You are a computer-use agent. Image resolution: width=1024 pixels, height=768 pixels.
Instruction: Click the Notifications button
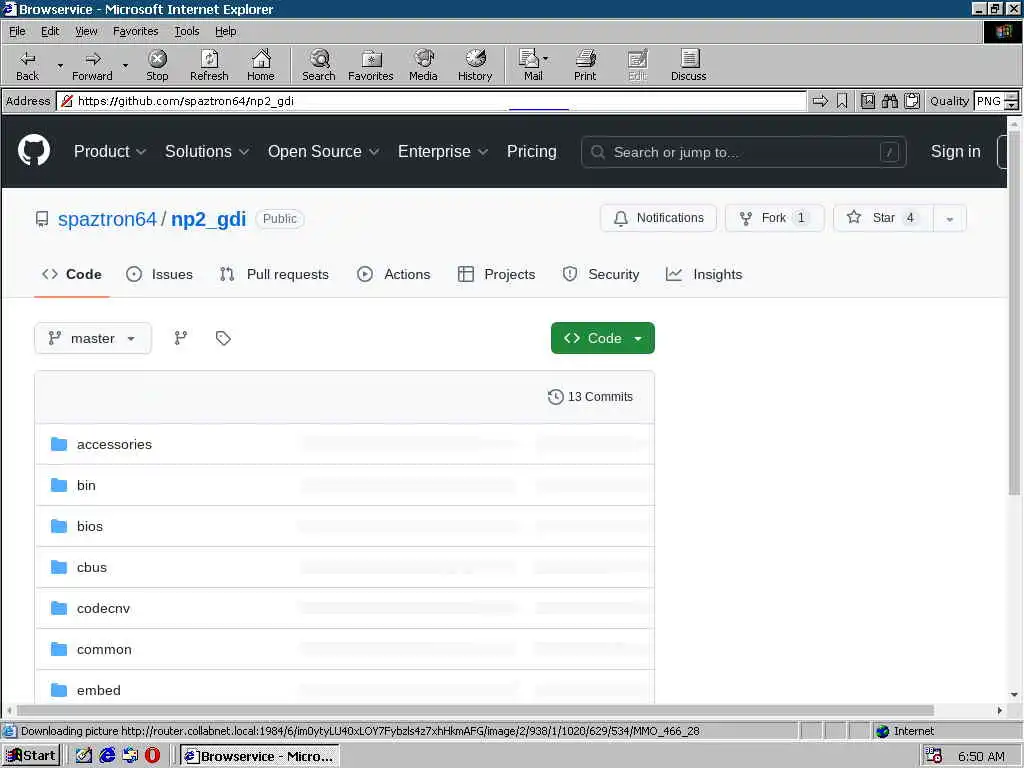[658, 218]
